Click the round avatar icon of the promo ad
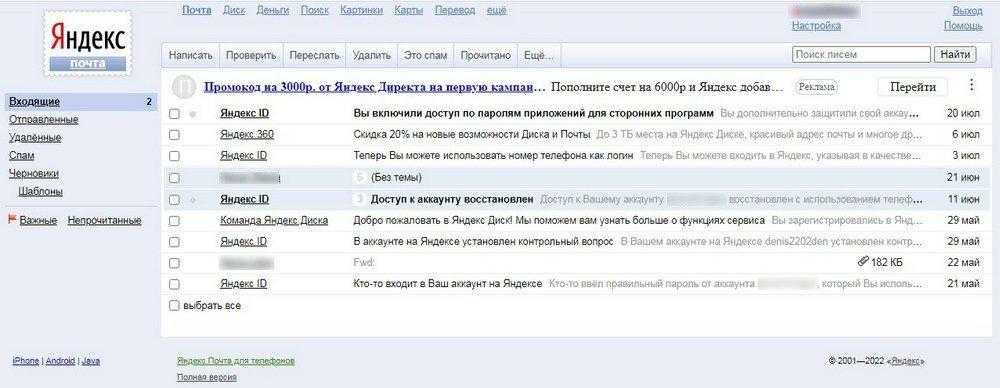1000x388 pixels. 184,86
